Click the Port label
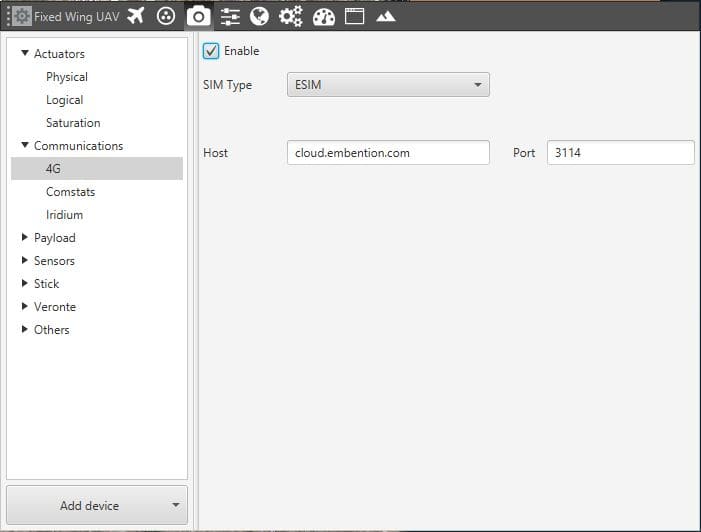Image resolution: width=701 pixels, height=532 pixels. 524,153
